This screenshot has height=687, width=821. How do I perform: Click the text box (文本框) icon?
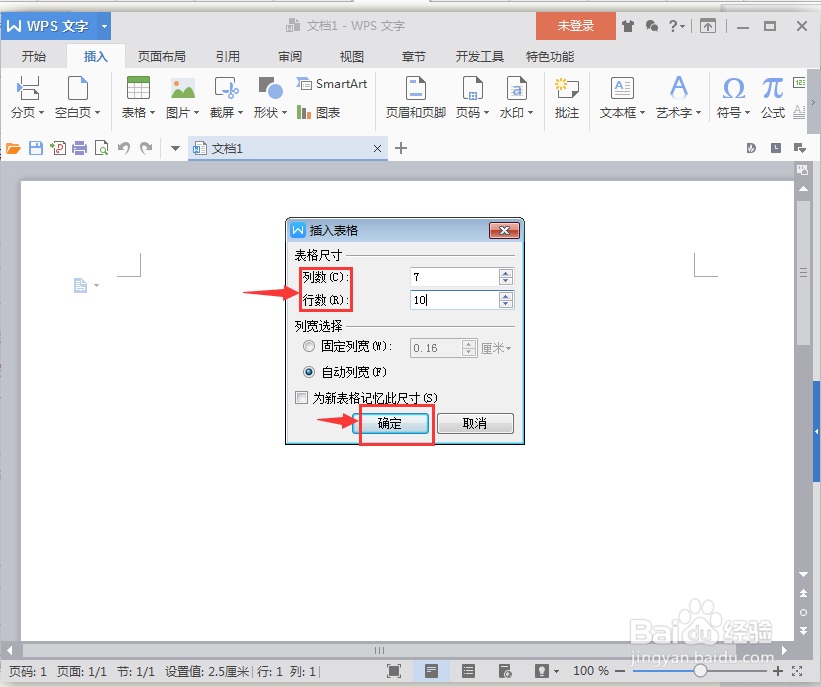(623, 88)
